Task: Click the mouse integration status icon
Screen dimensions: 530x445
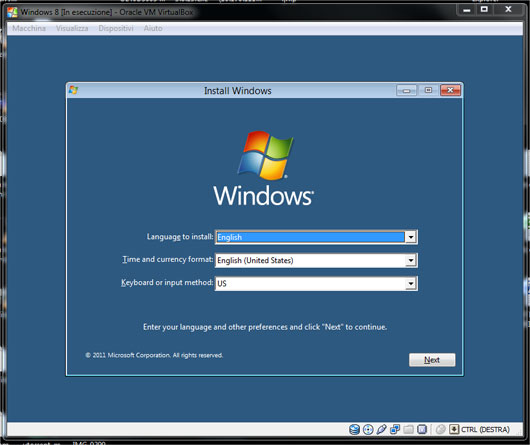Action: coord(440,429)
